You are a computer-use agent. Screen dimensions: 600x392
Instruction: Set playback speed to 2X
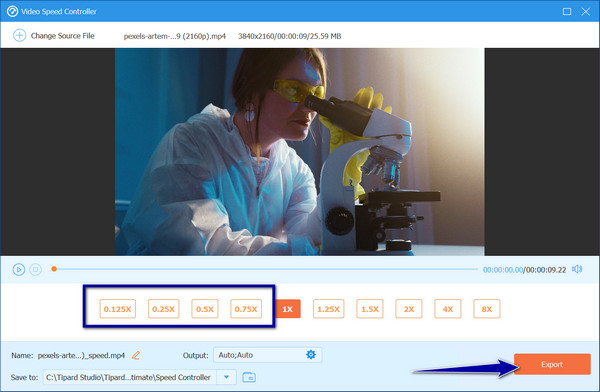[409, 309]
